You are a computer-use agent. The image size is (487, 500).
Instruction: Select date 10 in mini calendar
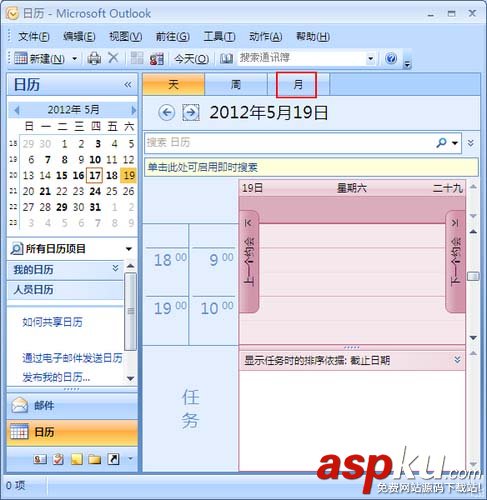click(x=95, y=159)
